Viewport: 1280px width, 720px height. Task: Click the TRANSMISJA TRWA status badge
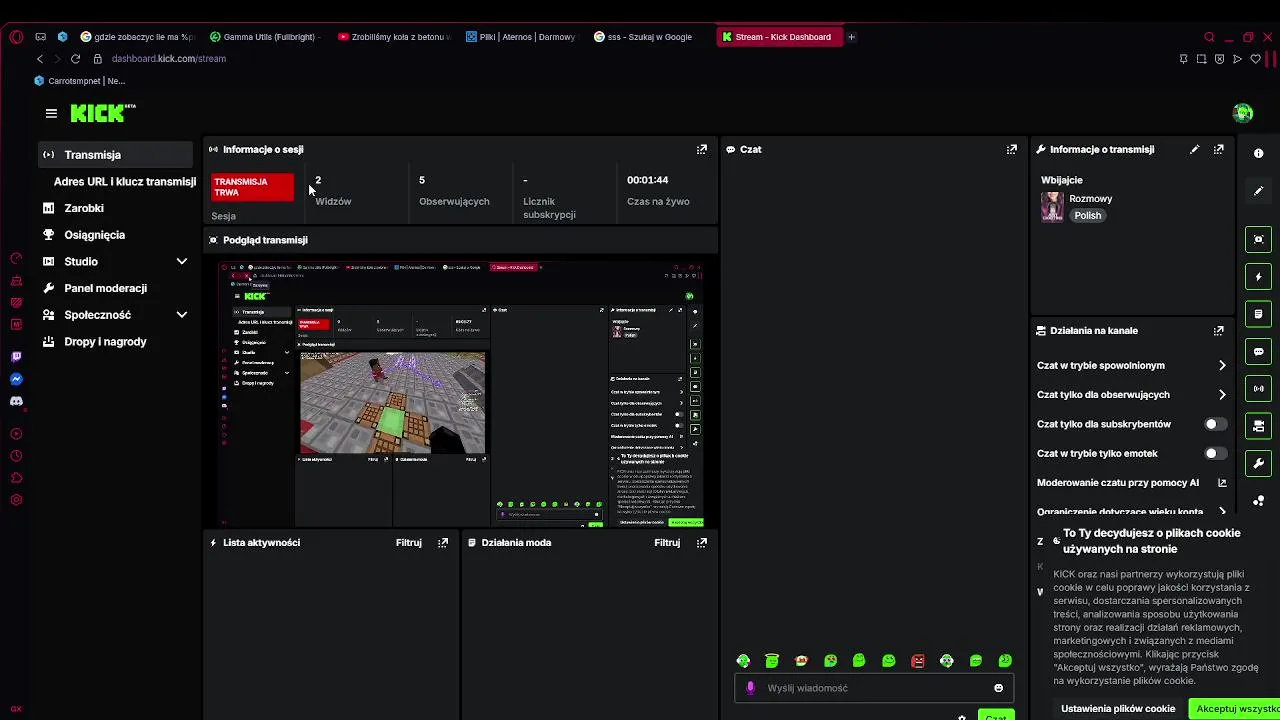pyautogui.click(x=253, y=187)
